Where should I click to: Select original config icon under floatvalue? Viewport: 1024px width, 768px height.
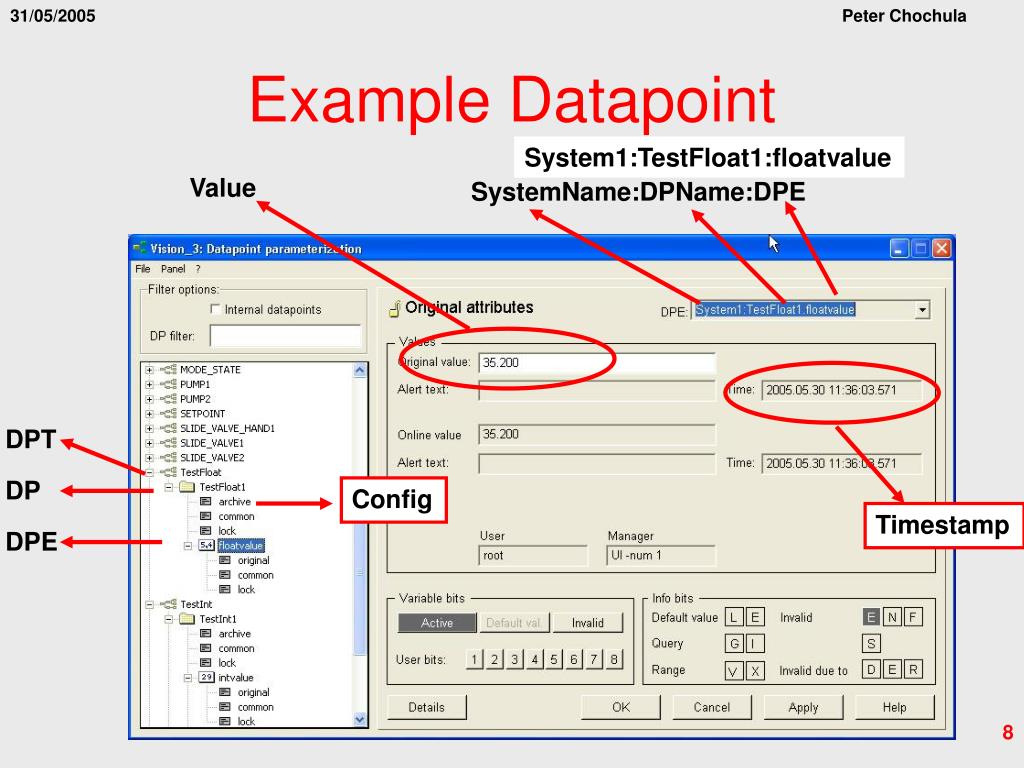225,560
